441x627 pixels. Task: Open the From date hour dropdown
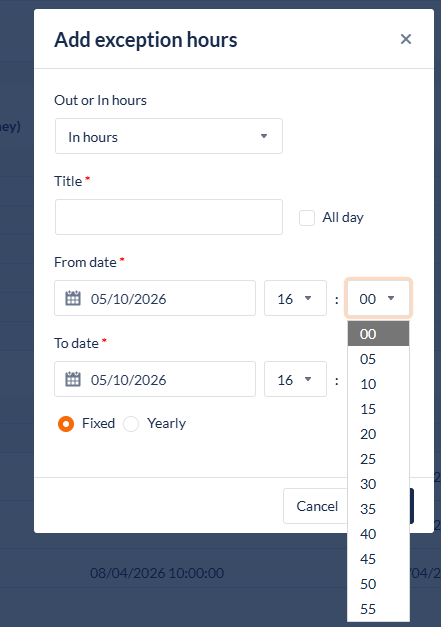coord(295,298)
